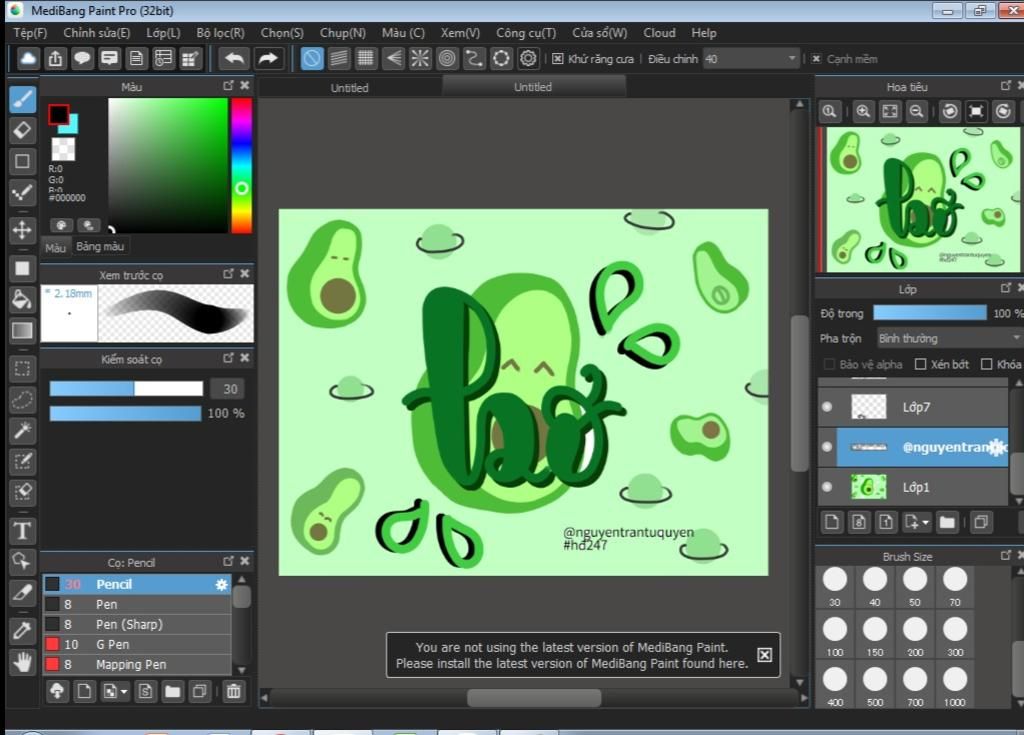Viewport: 1024px width, 735px height.
Task: Enable concentric circle snap
Action: click(447, 59)
